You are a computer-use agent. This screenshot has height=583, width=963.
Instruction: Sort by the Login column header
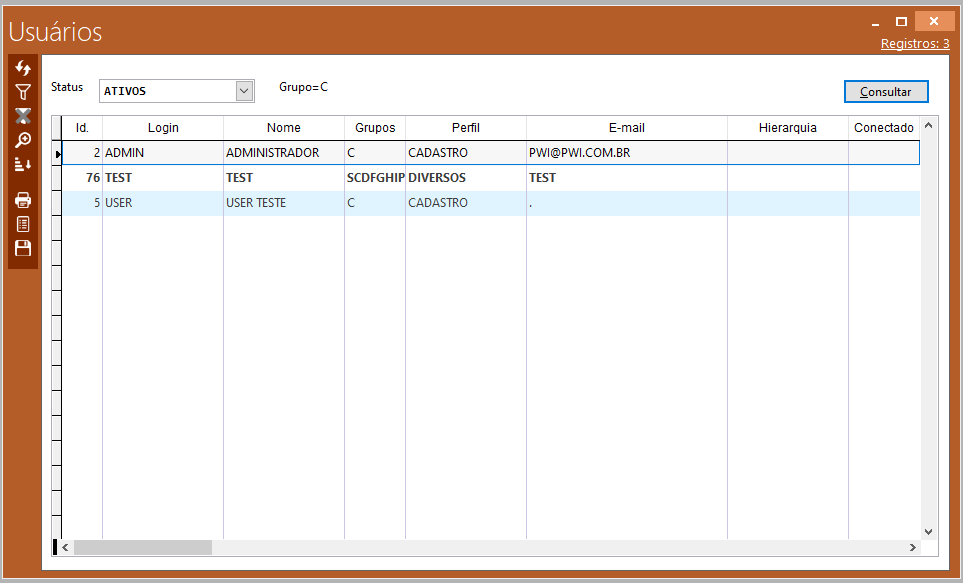163,128
